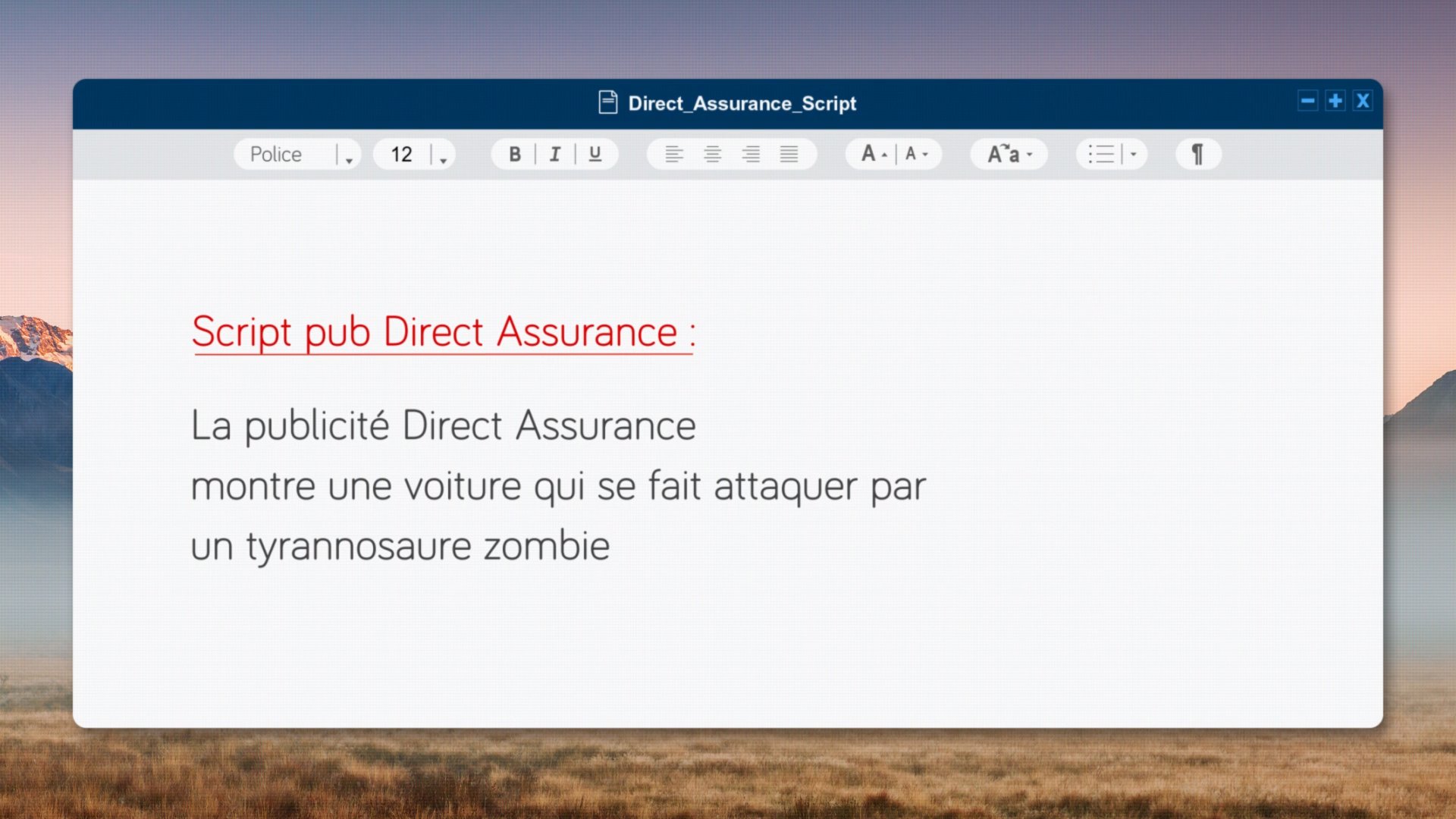Click the document icon in title bar
This screenshot has width=1456, height=819.
click(x=608, y=102)
